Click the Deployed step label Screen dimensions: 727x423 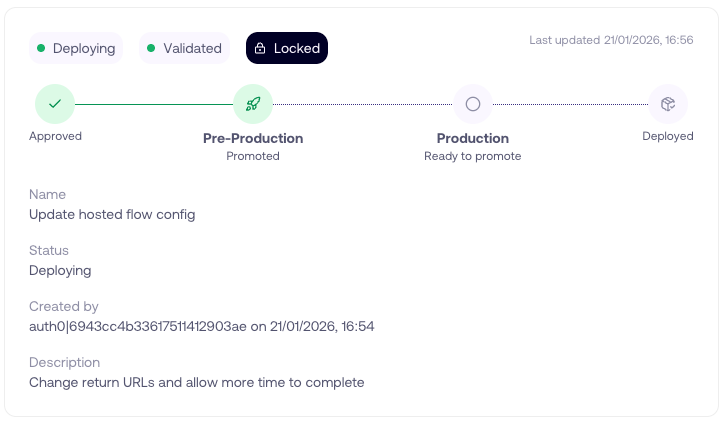click(x=667, y=136)
